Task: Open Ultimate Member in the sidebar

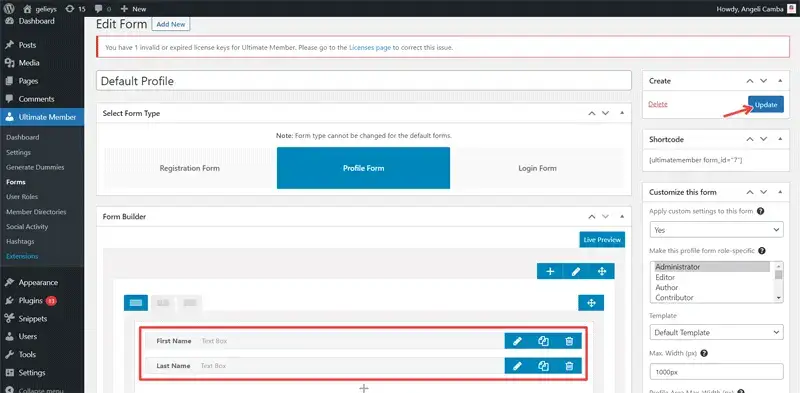Action: pos(42,117)
